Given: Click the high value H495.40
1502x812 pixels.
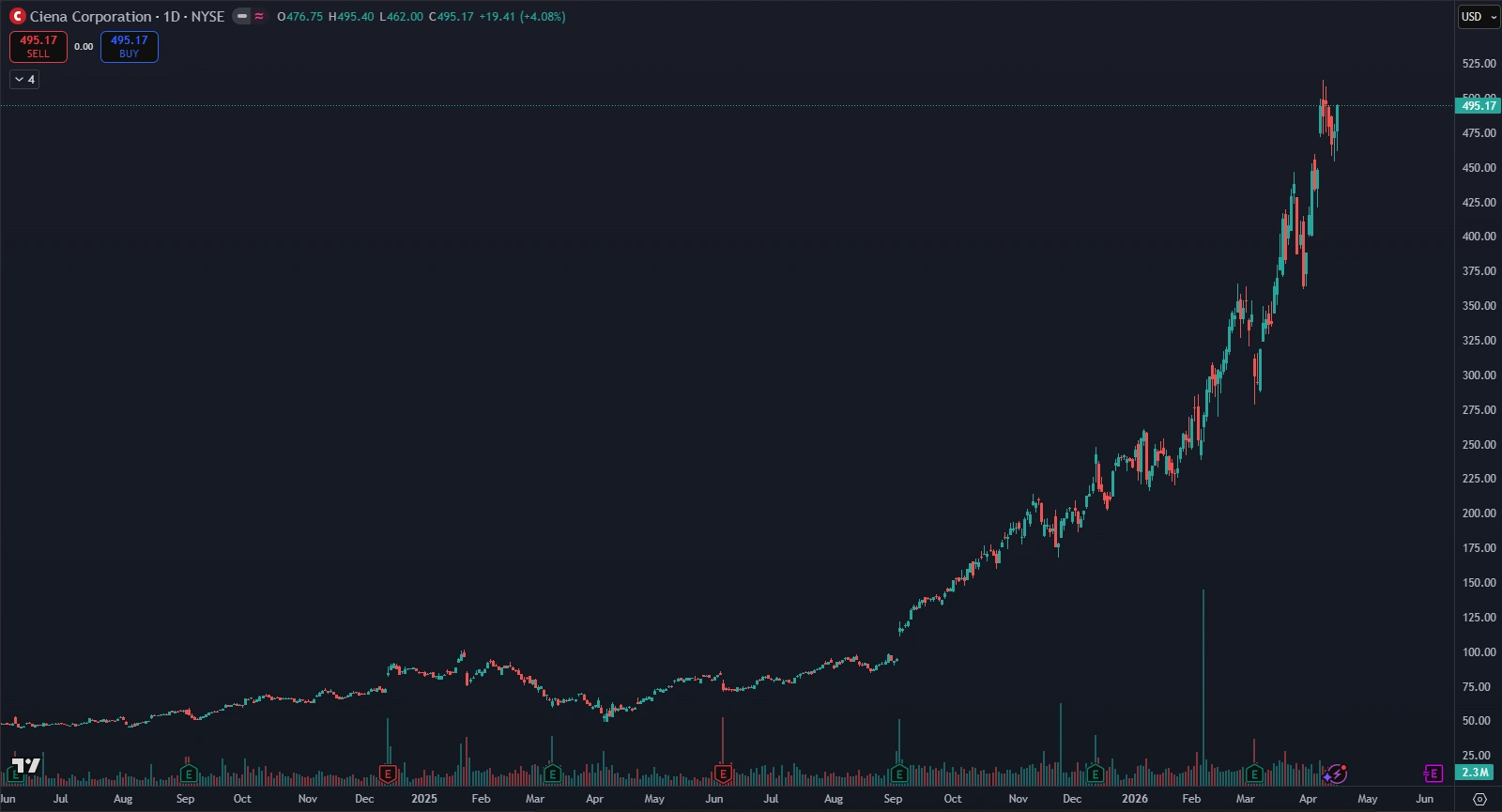Looking at the screenshot, I should pos(351,17).
